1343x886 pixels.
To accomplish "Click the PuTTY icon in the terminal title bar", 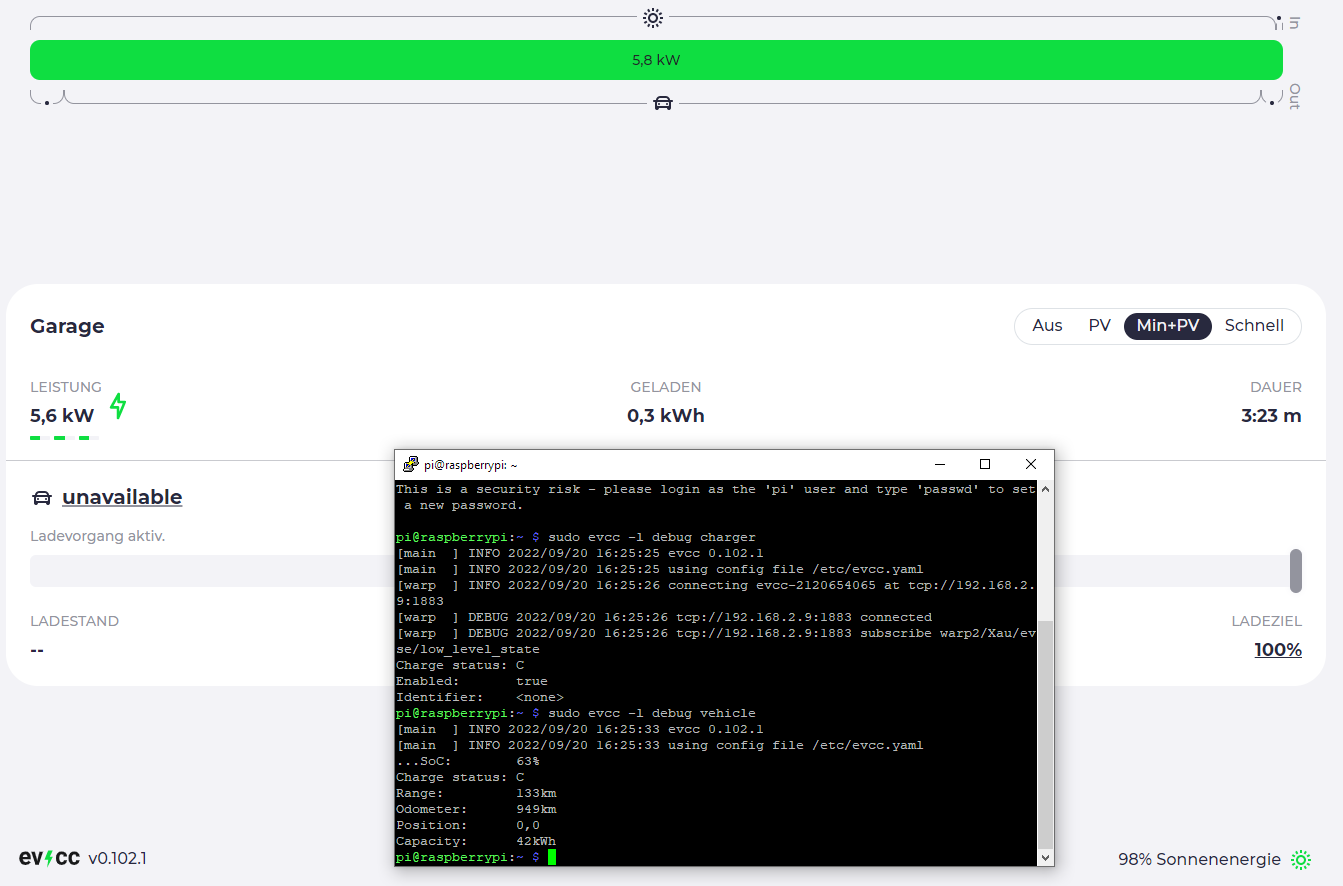I will [x=410, y=464].
